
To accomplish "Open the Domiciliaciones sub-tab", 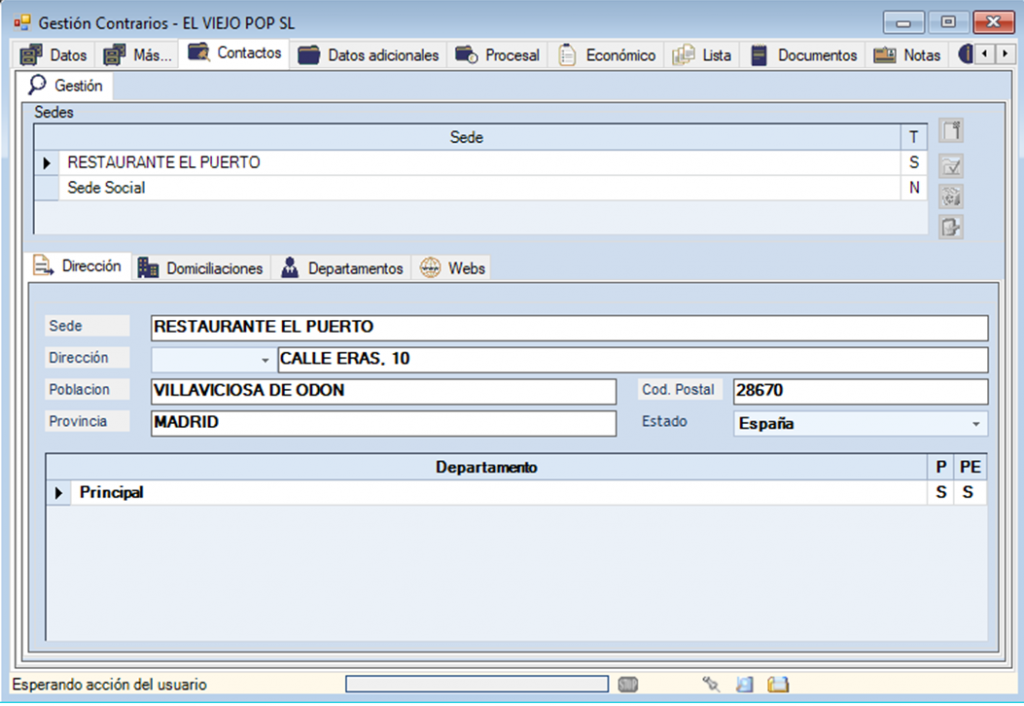I will (202, 268).
